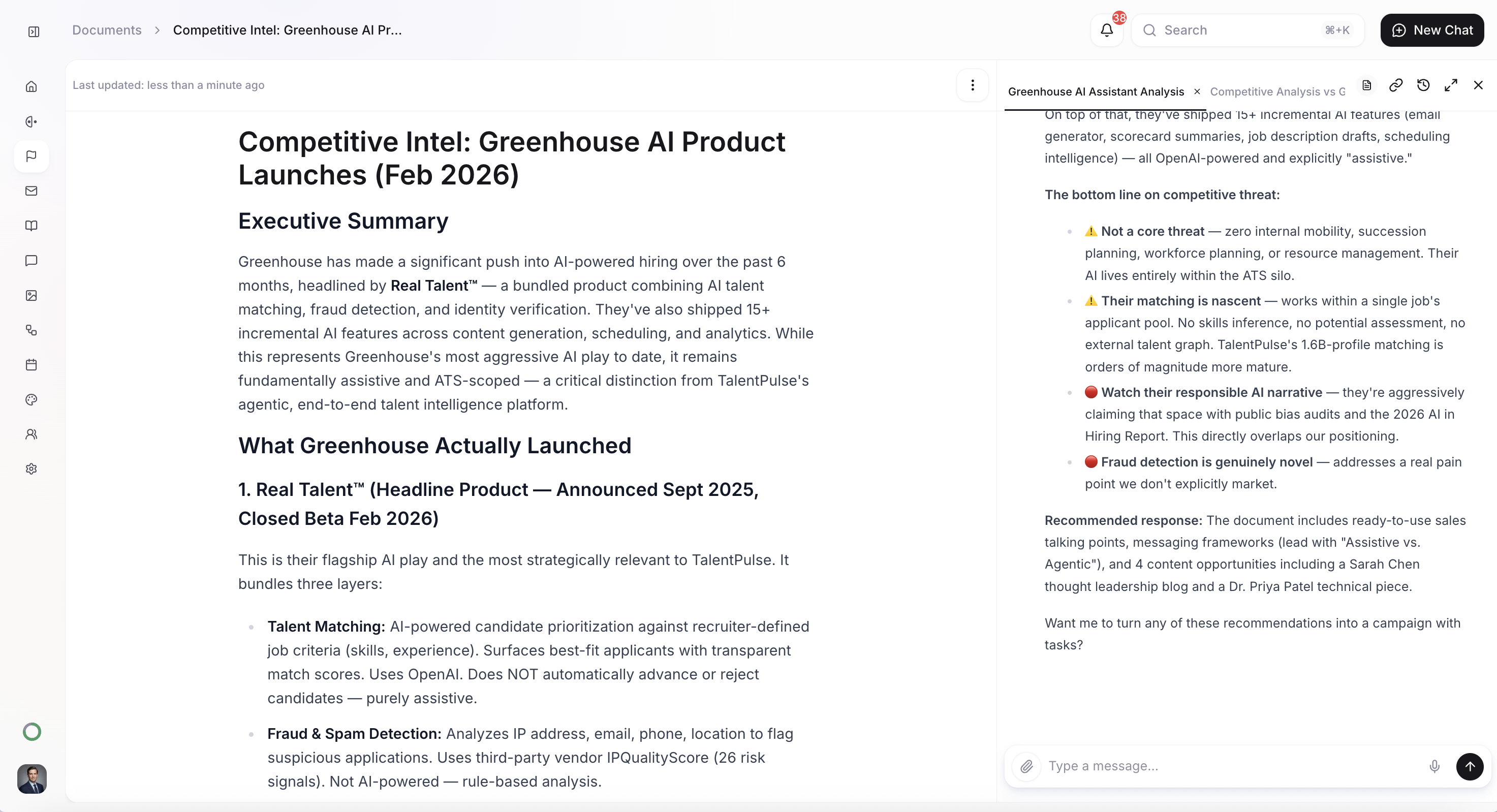Expand the chat panel to fullscreen
This screenshot has width=1497, height=812.
(x=1451, y=85)
